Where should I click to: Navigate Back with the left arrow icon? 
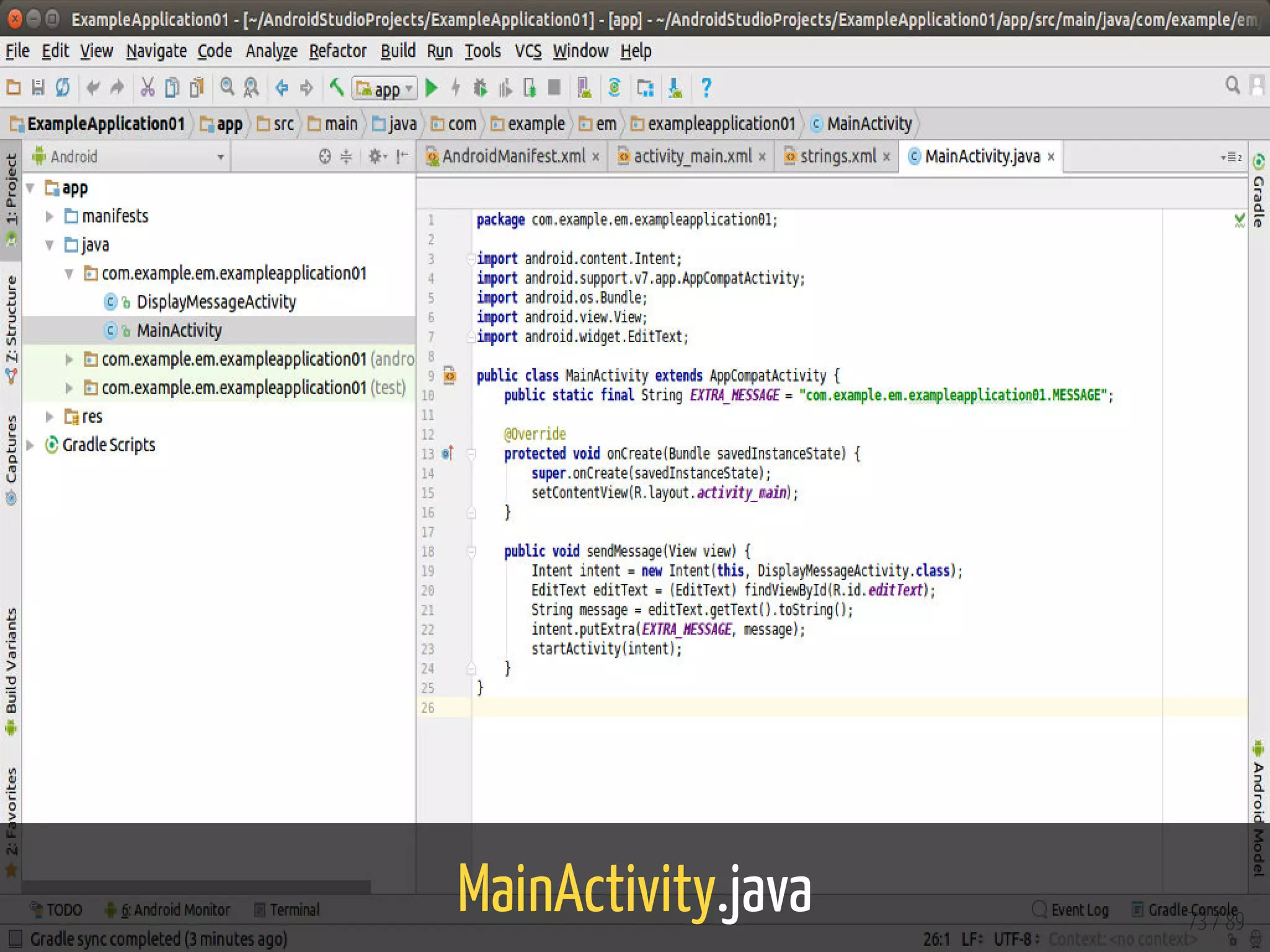coord(282,87)
